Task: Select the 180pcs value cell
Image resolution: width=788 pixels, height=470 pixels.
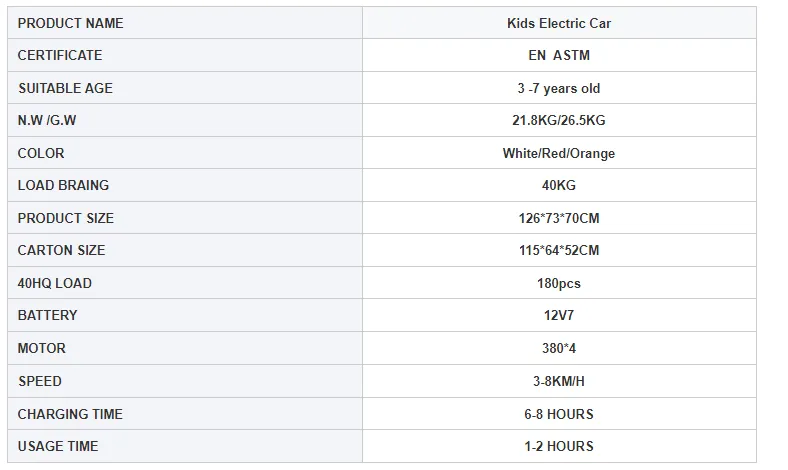Action: coord(558,283)
